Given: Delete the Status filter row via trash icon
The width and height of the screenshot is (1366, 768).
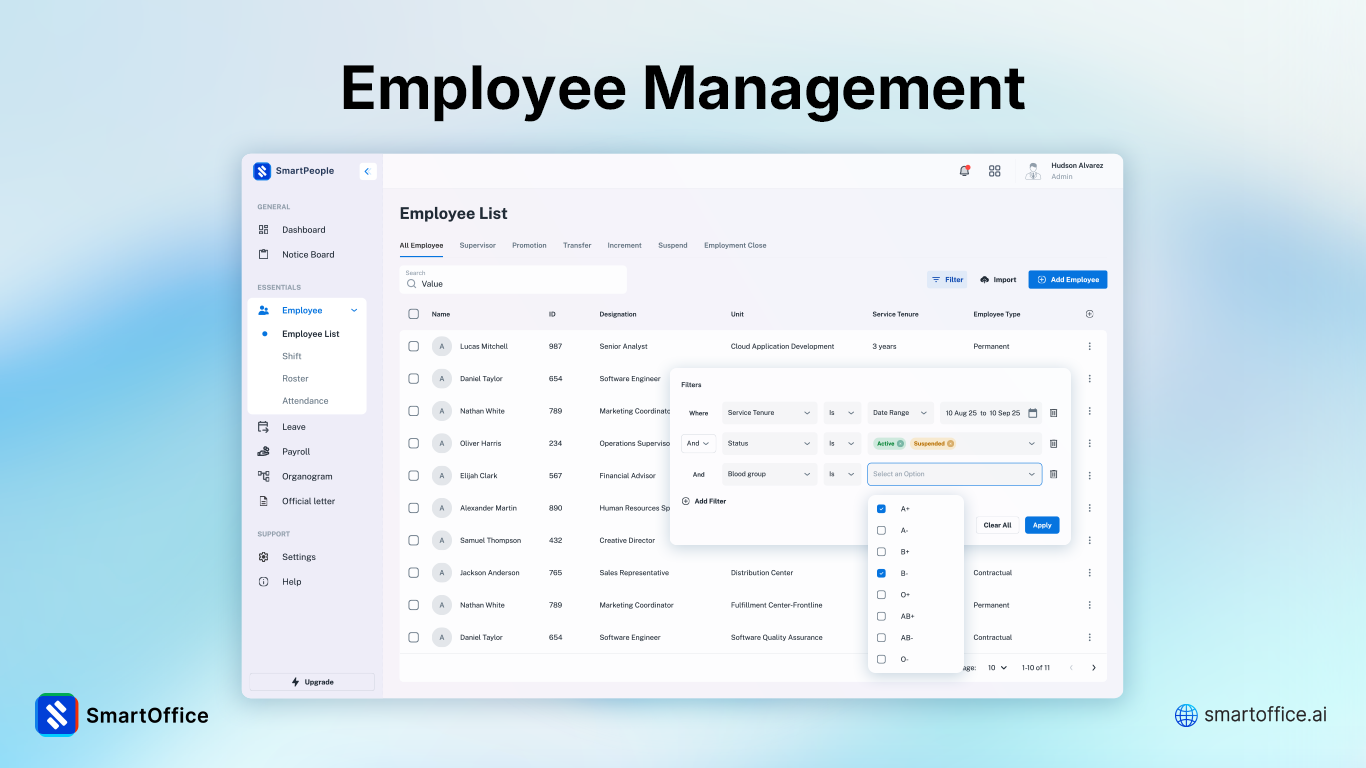Looking at the screenshot, I should 1054,443.
